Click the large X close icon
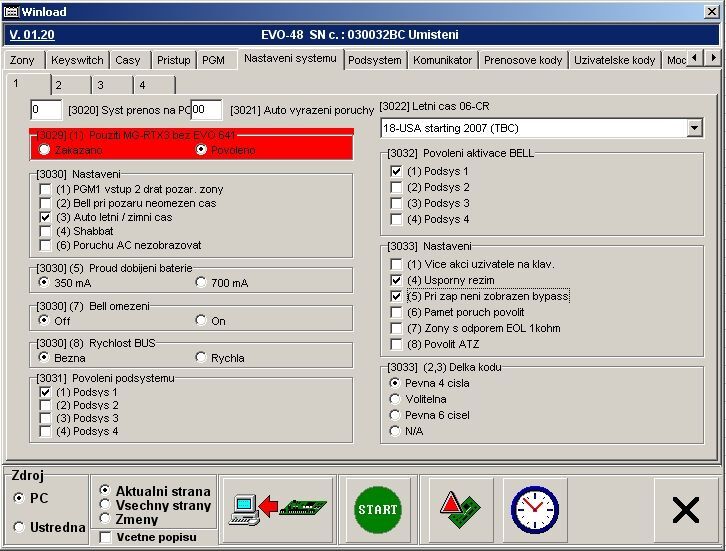 686,510
